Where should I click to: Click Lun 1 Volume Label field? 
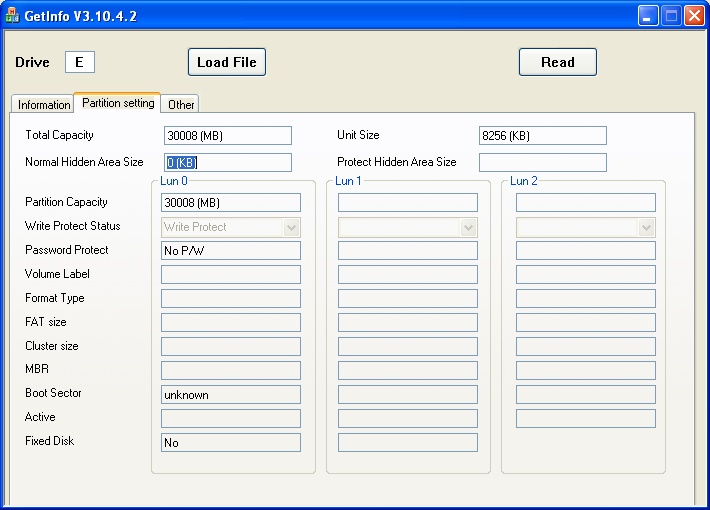click(408, 274)
